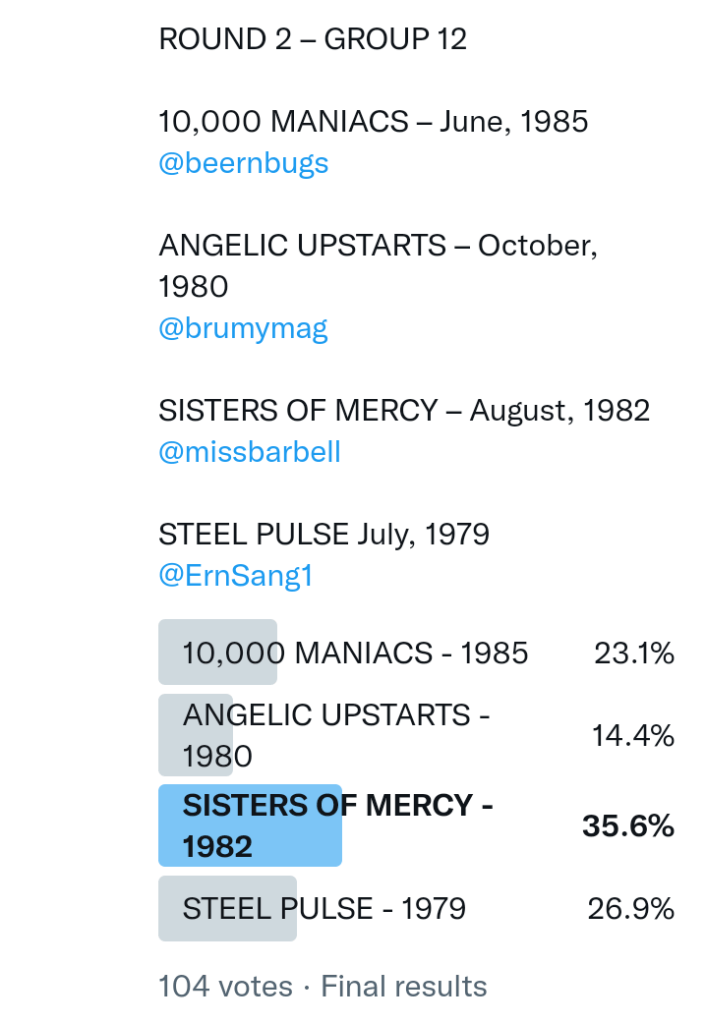Viewport: 706px width, 1023px height.
Task: Click the bold SISTERS OF MERCY - 1982 poll label
Action: pyautogui.click(x=338, y=826)
